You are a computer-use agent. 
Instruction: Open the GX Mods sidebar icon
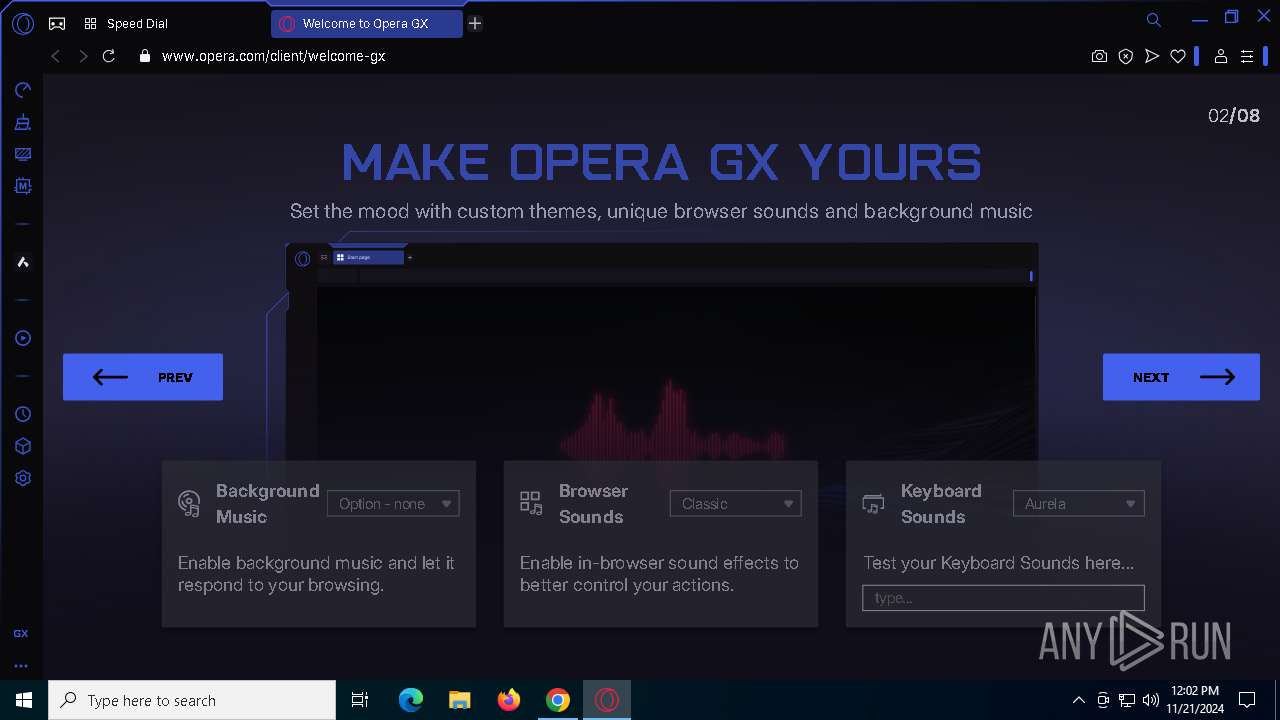(x=22, y=186)
